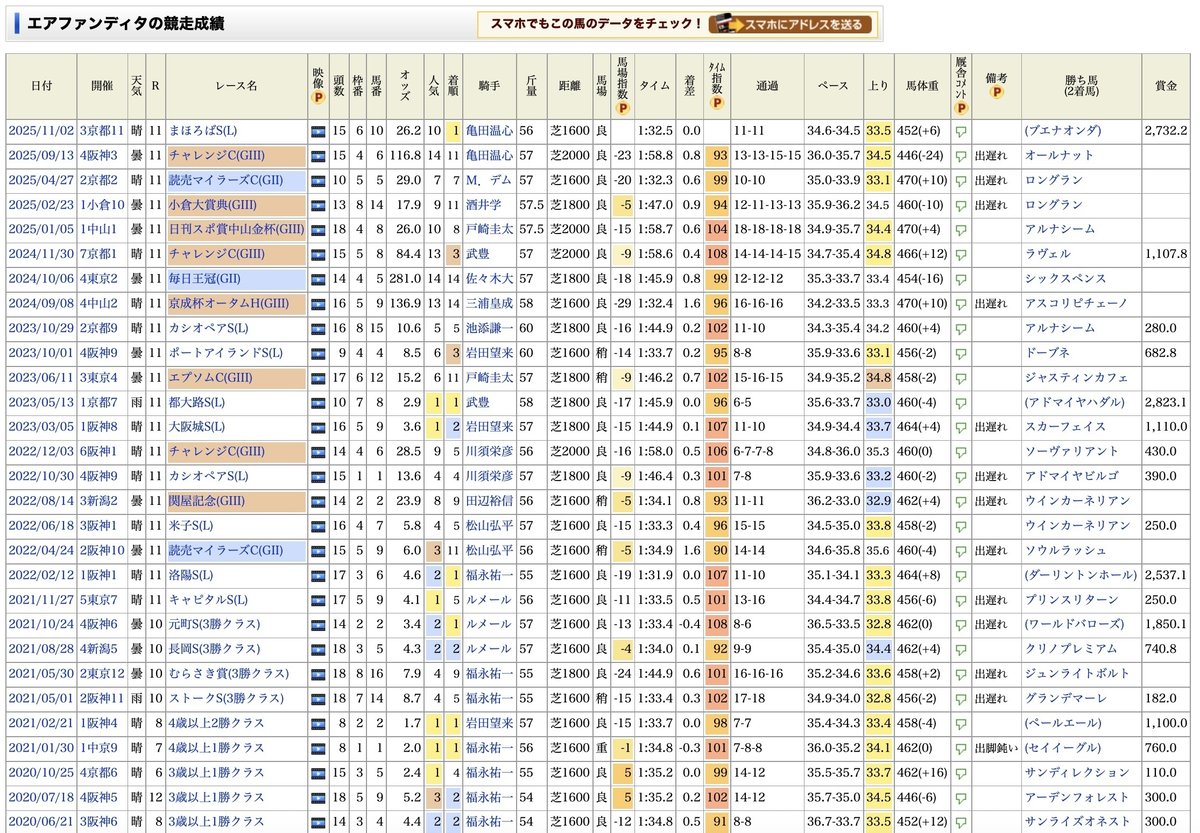Open venue link 1小倉10
Image resolution: width=1200 pixels, height=833 pixels.
click(102, 205)
